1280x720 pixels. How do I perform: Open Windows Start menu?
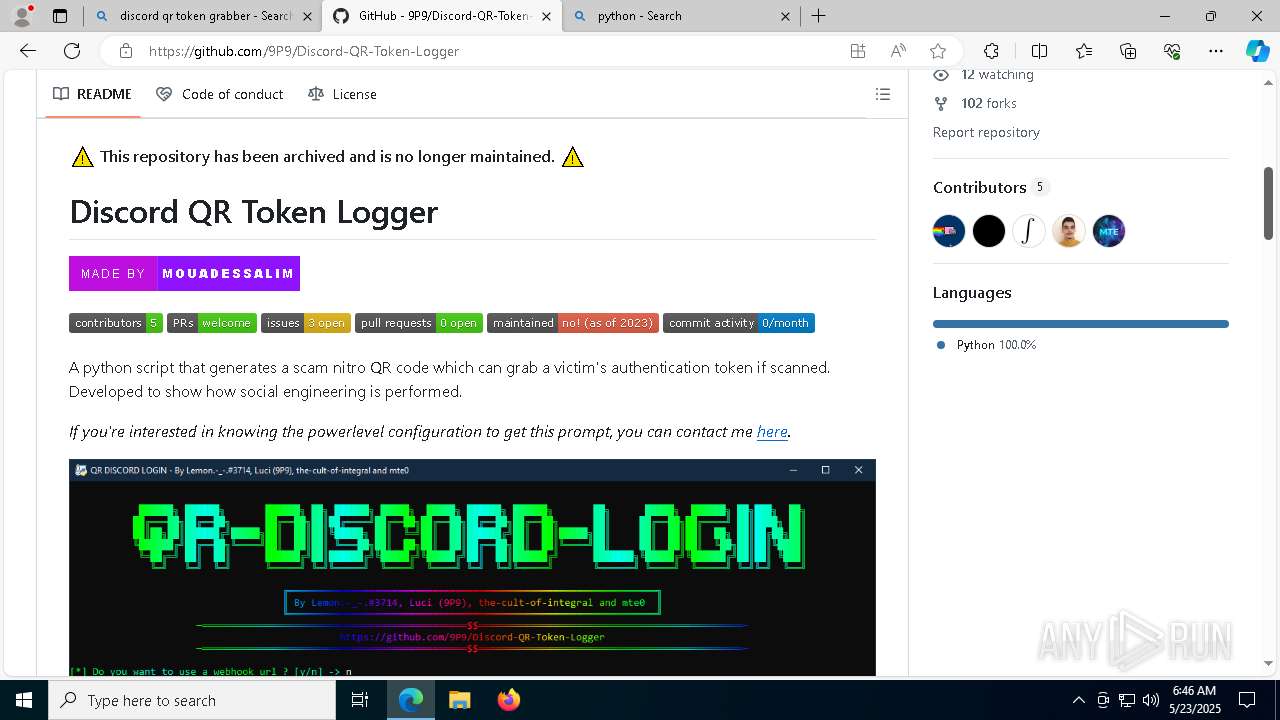(x=24, y=700)
